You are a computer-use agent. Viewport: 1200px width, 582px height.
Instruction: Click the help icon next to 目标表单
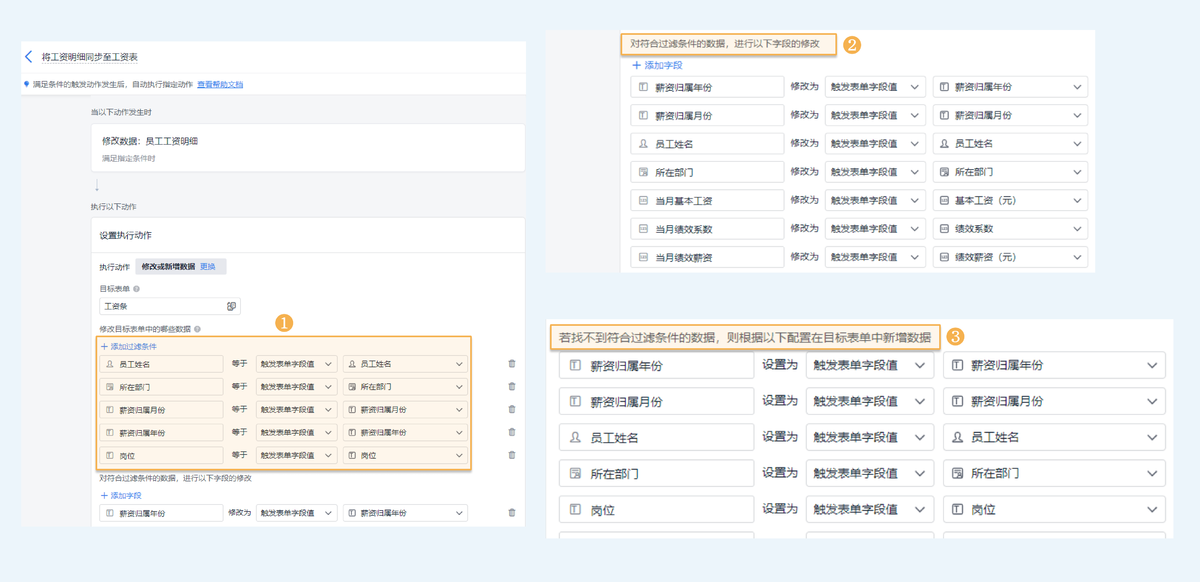(x=136, y=289)
